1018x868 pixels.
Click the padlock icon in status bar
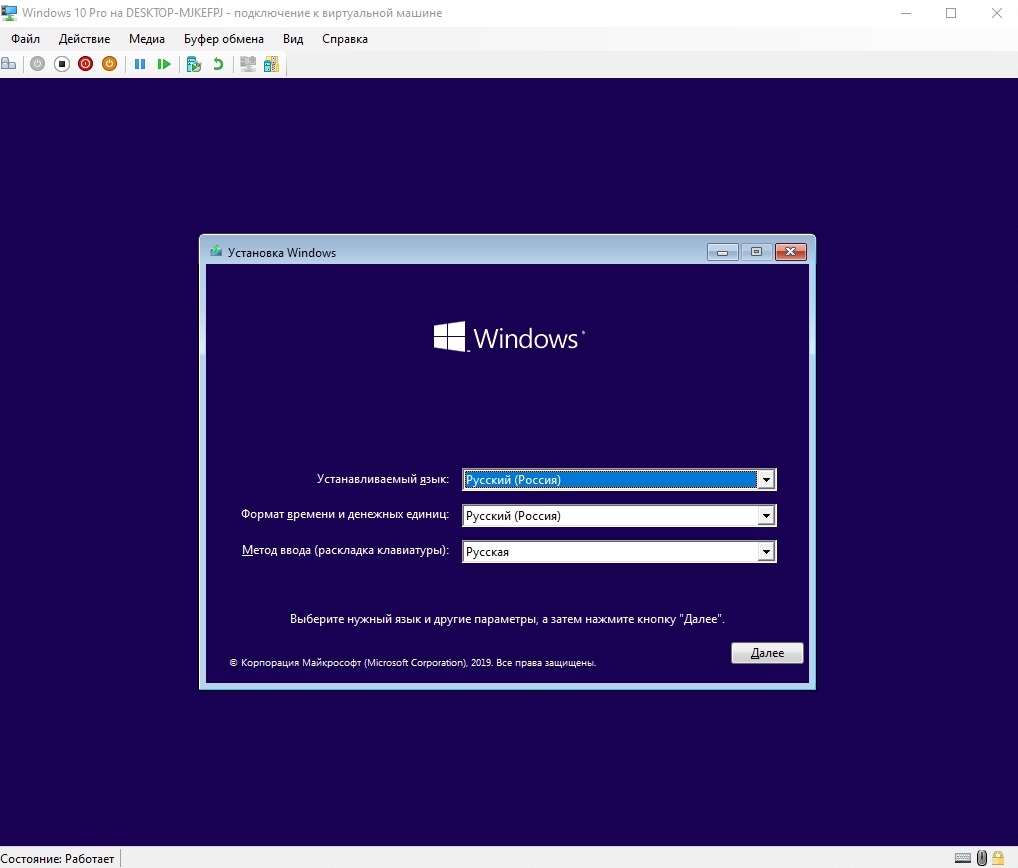pyautogui.click(x=998, y=858)
